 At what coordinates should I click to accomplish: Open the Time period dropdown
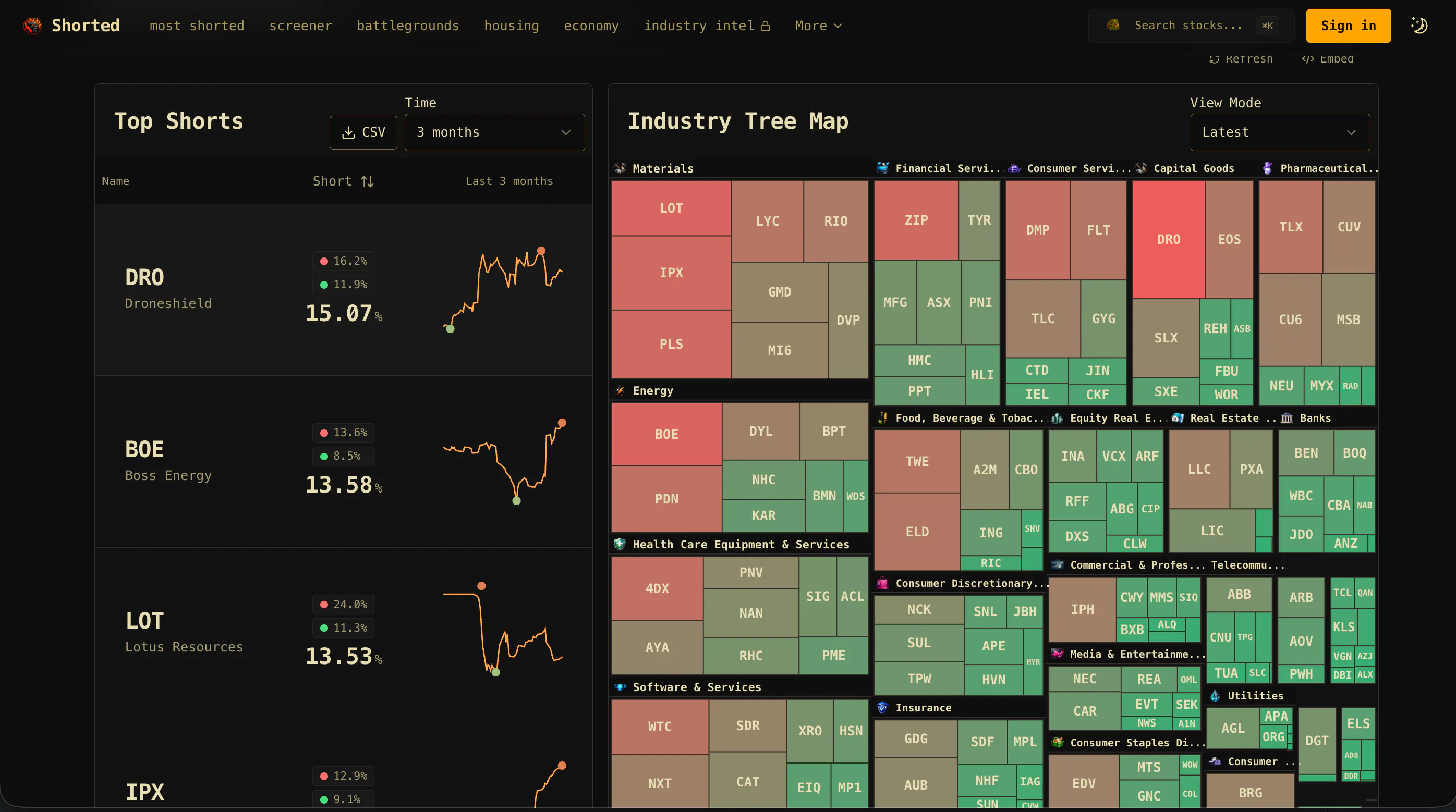click(494, 132)
